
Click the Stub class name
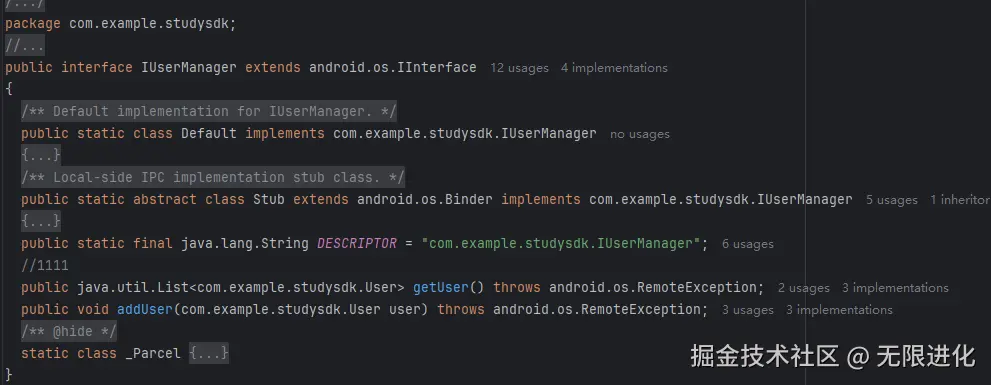269,200
